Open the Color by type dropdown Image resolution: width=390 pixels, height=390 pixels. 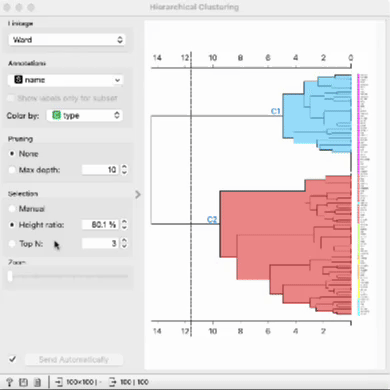(85, 115)
